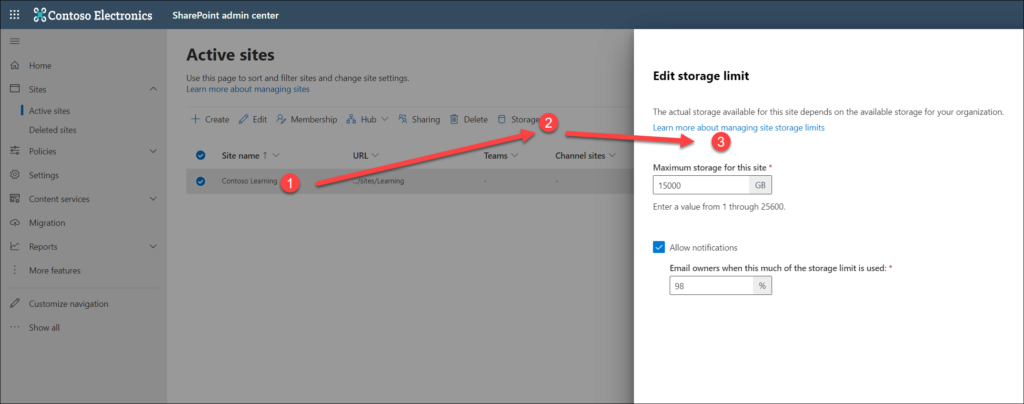Click Customize navigation
This screenshot has width=1024, height=404.
[x=69, y=303]
